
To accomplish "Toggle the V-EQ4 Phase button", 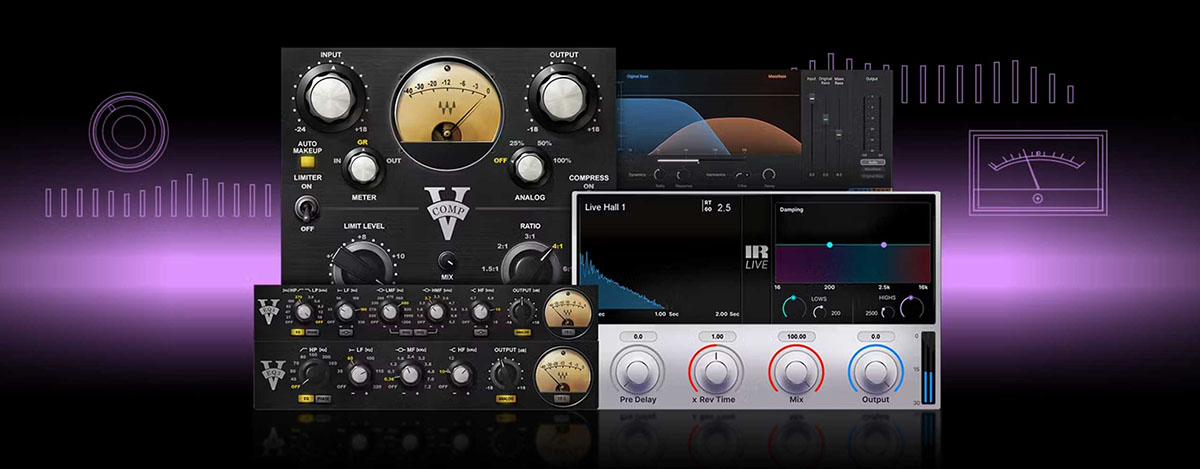I will click(x=312, y=332).
